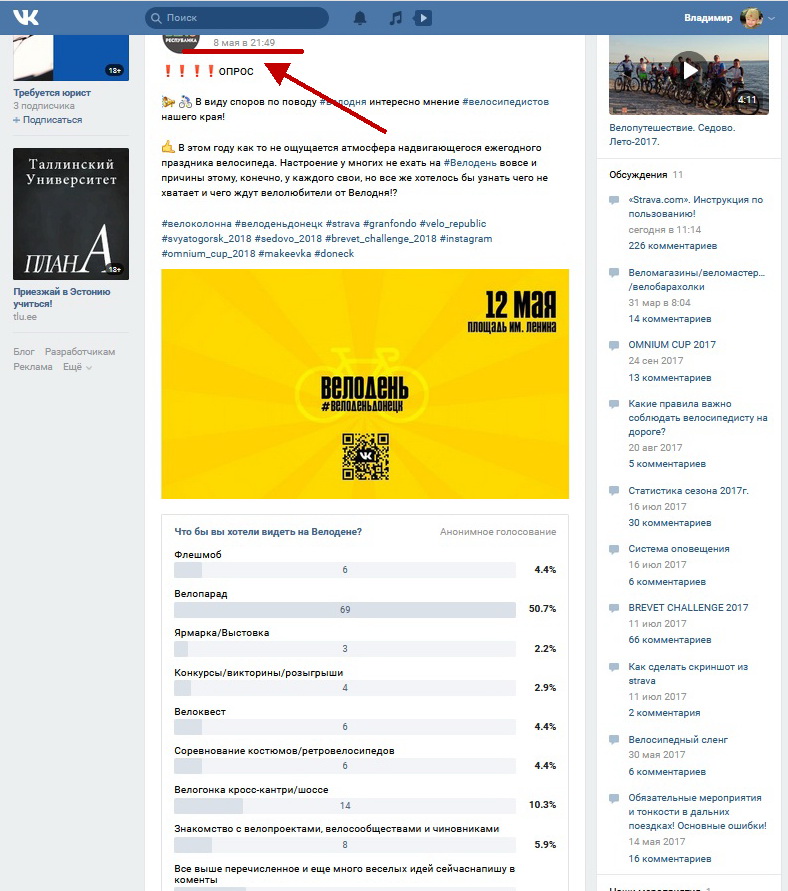Viewport: 788px width, 891px height.
Task: Expand the Ещё footer menu
Action: click(x=77, y=367)
